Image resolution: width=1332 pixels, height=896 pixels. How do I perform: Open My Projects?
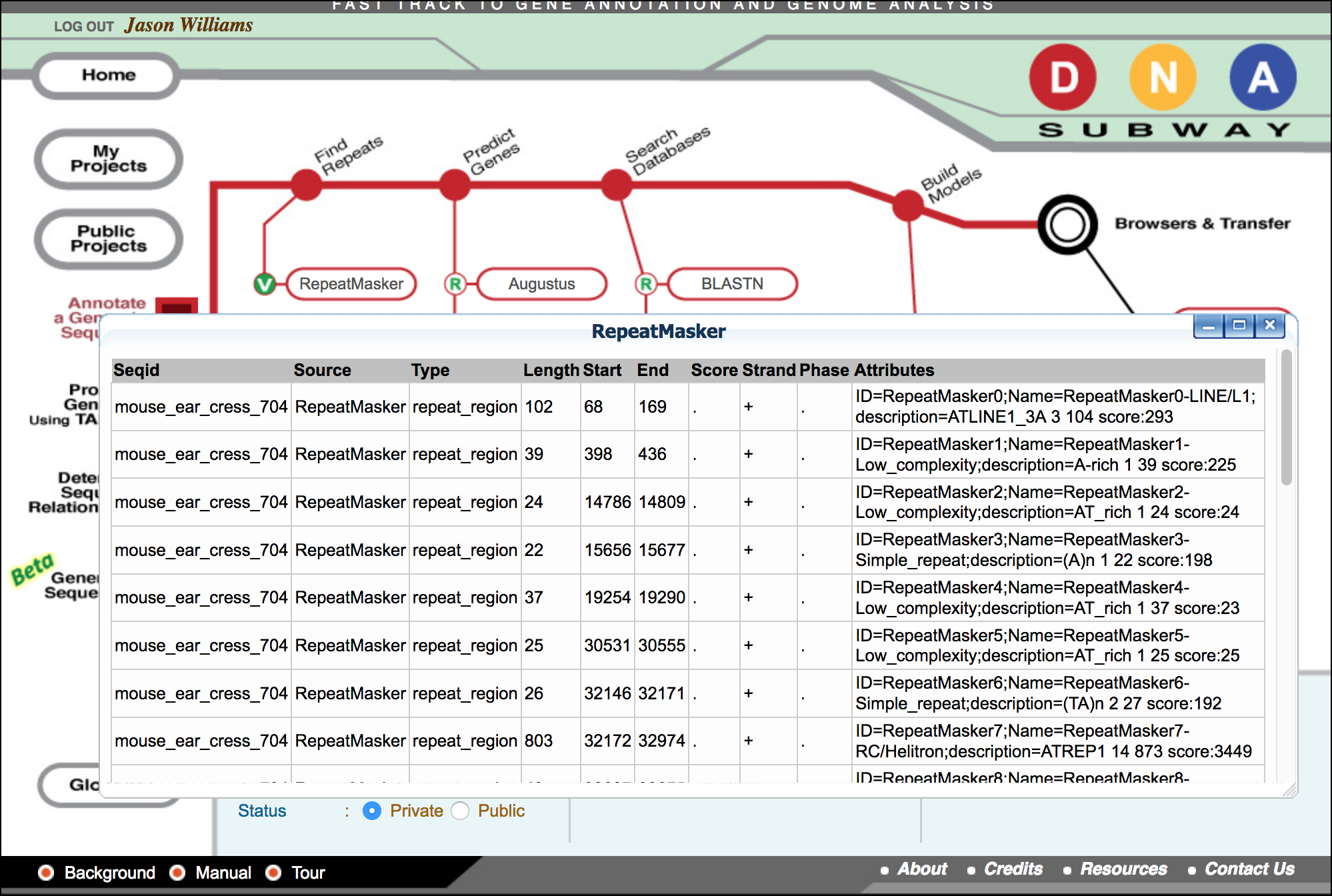click(109, 159)
